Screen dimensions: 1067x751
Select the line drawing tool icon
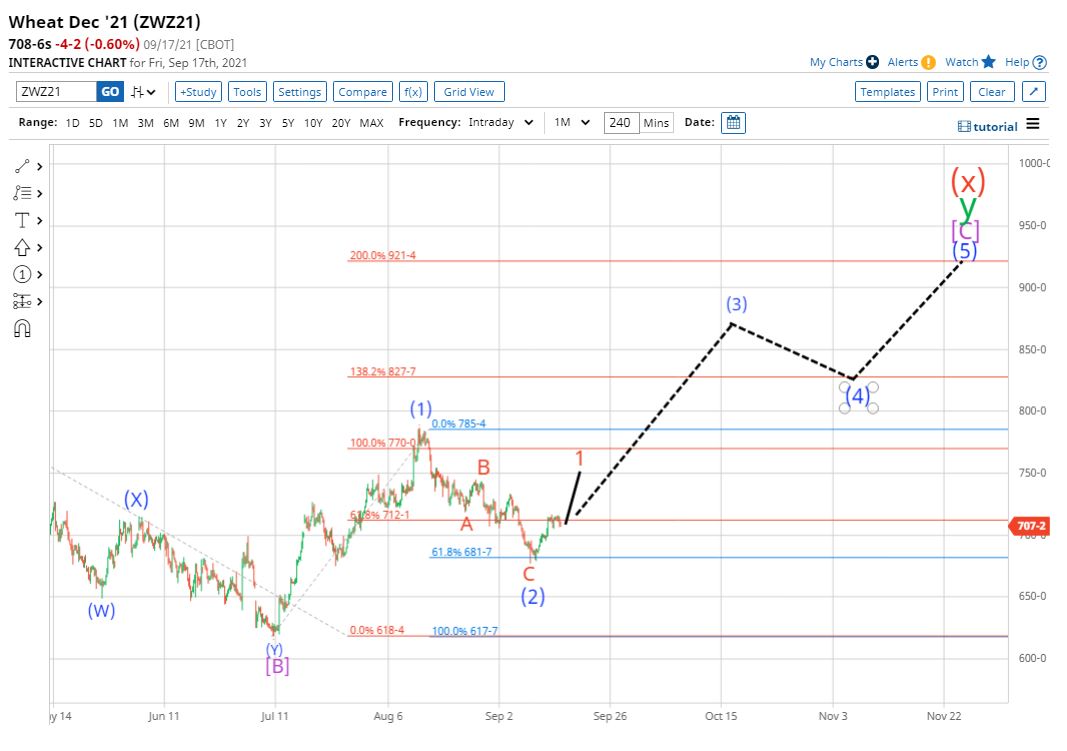[22, 166]
